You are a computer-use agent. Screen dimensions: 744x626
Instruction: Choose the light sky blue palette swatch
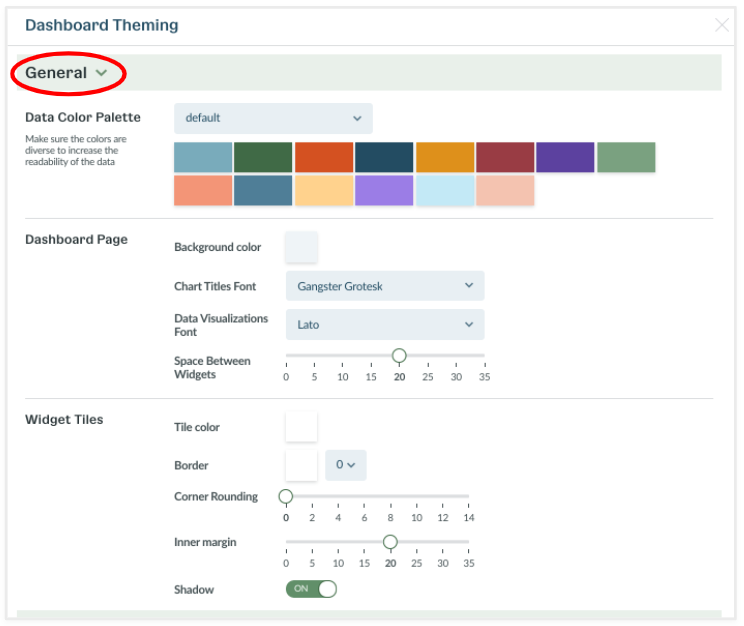(x=445, y=191)
